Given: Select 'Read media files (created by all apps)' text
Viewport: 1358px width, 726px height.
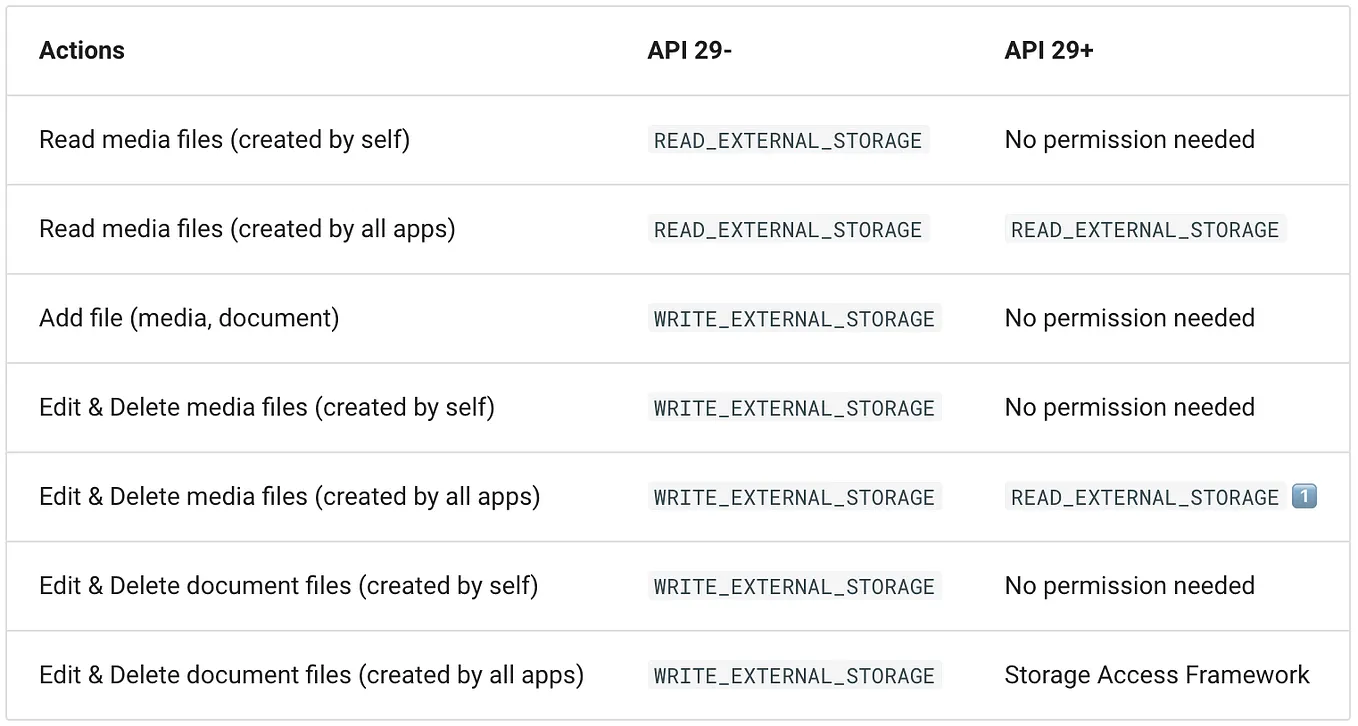Looking at the screenshot, I should pyautogui.click(x=247, y=229).
